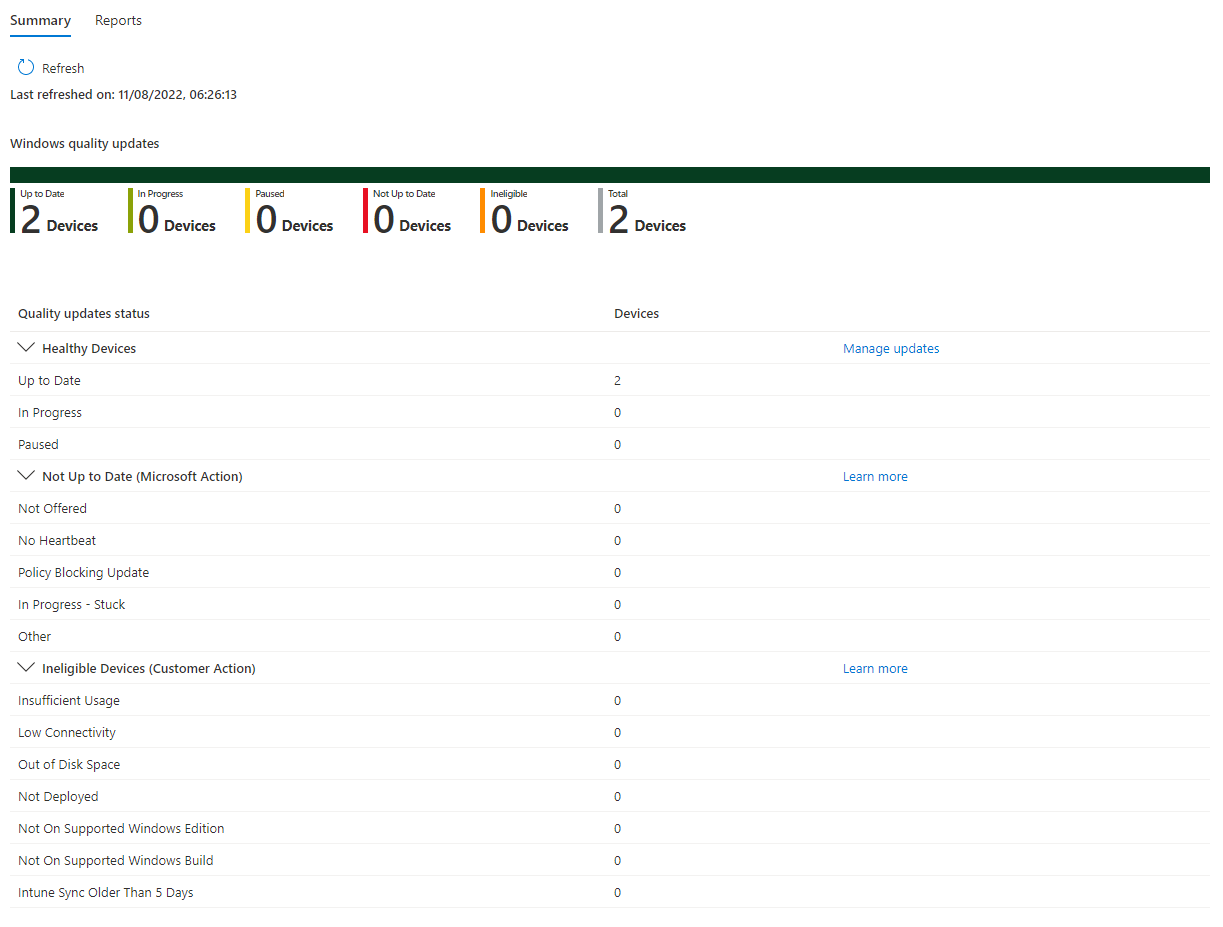1223x927 pixels.
Task: Collapse the Healthy Devices section
Action: pyautogui.click(x=26, y=347)
